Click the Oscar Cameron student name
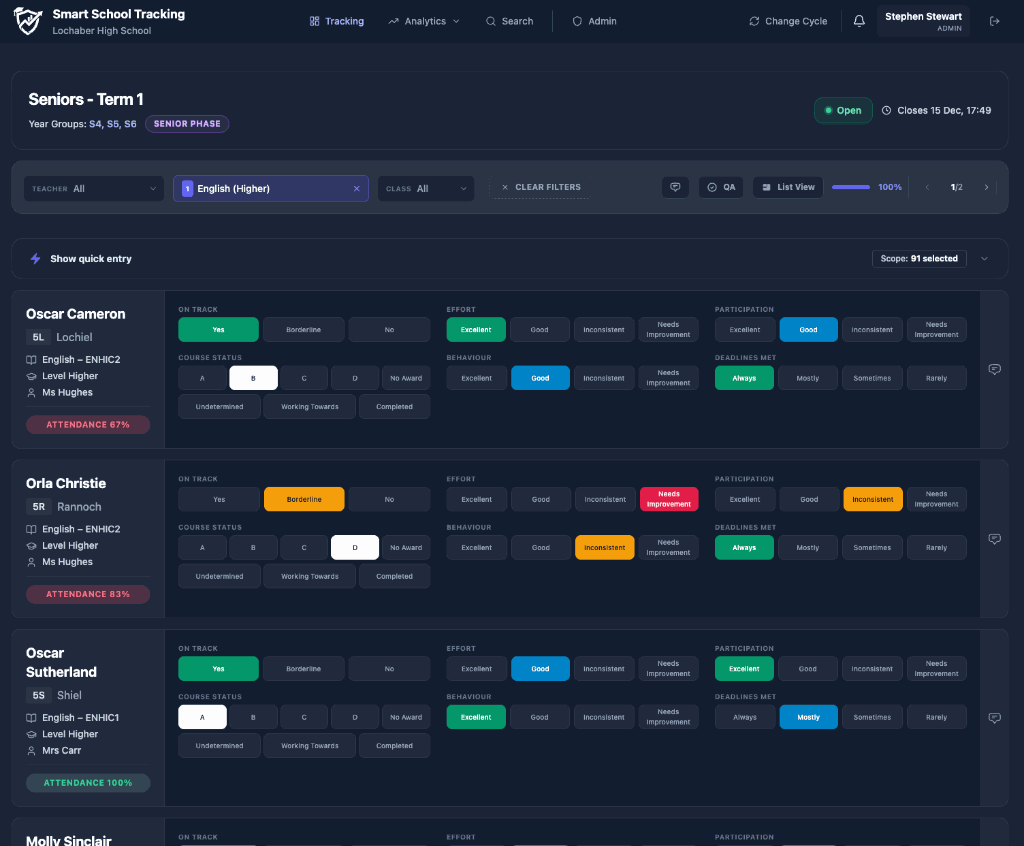 tap(76, 314)
